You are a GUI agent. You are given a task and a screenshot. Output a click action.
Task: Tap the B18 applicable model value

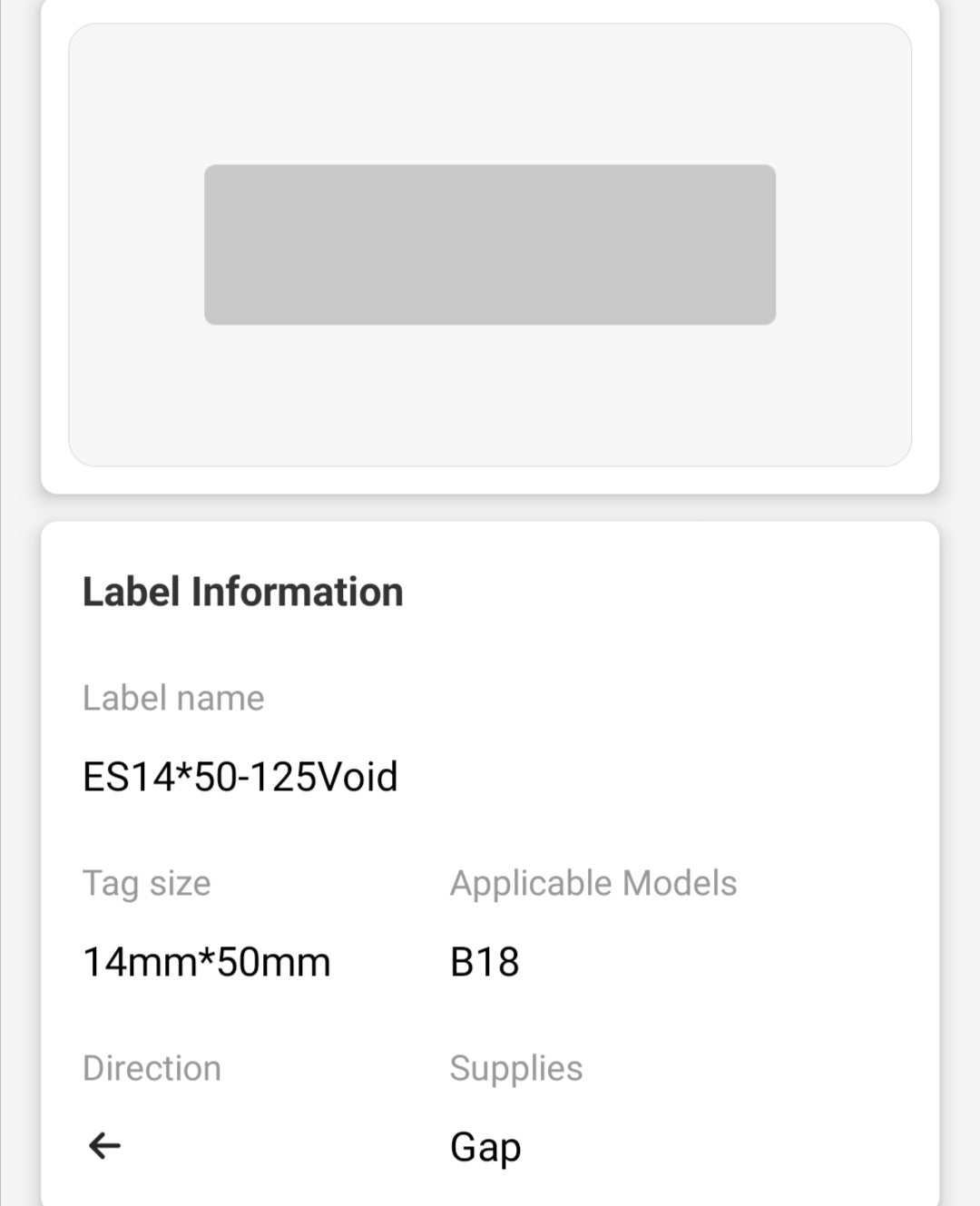coord(485,962)
